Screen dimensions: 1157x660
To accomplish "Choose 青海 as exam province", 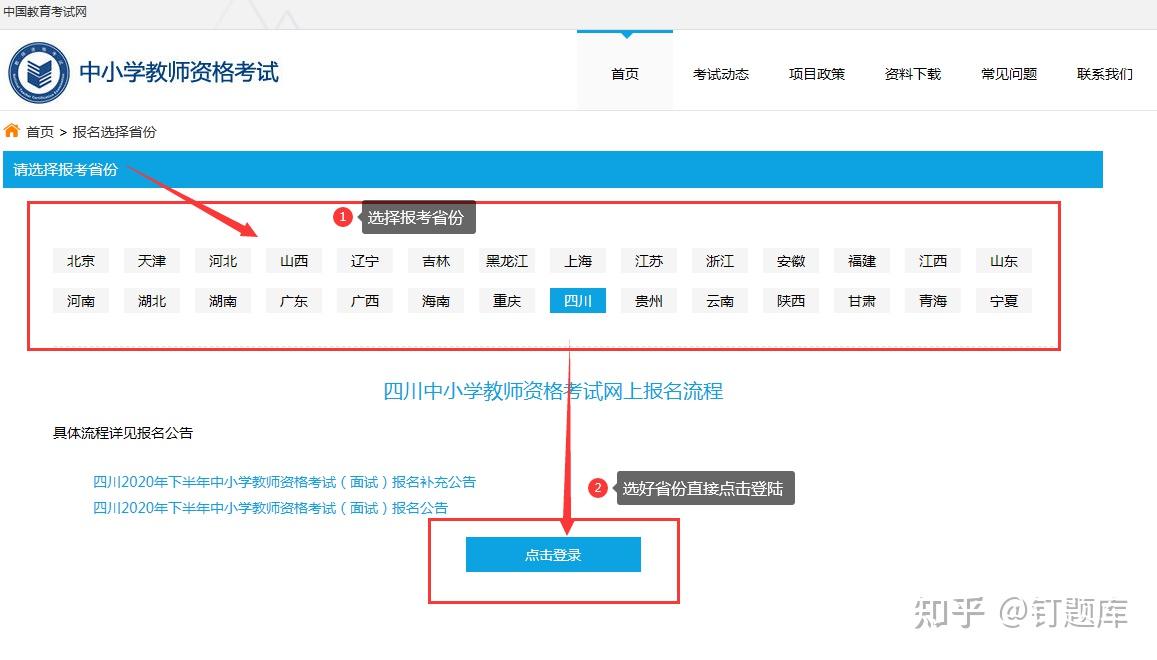I will pos(933,300).
